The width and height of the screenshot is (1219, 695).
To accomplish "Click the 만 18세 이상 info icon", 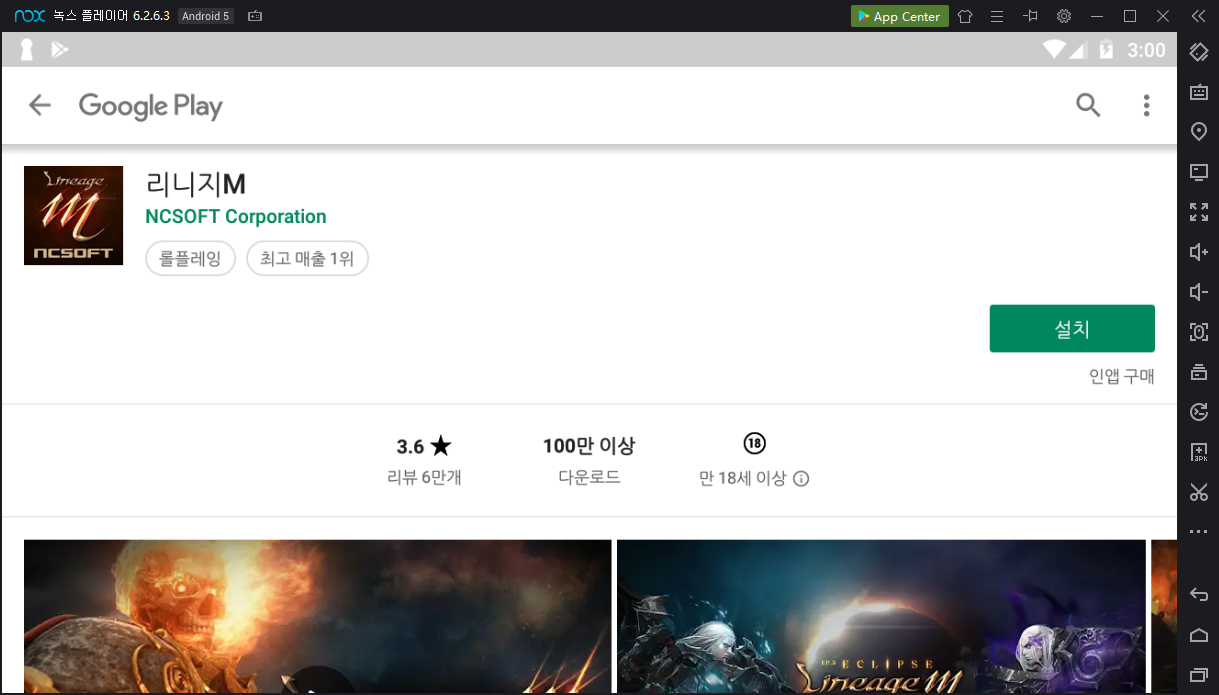I will point(801,479).
